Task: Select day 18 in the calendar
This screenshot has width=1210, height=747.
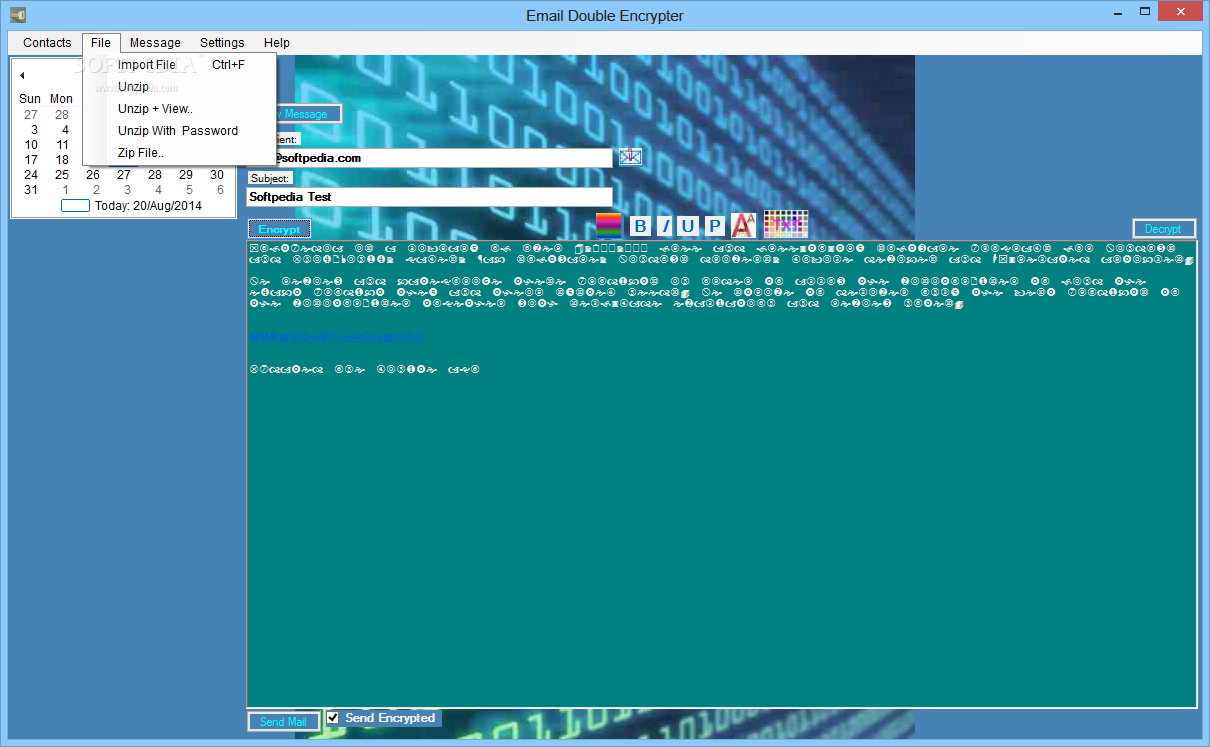Action: tap(62, 160)
